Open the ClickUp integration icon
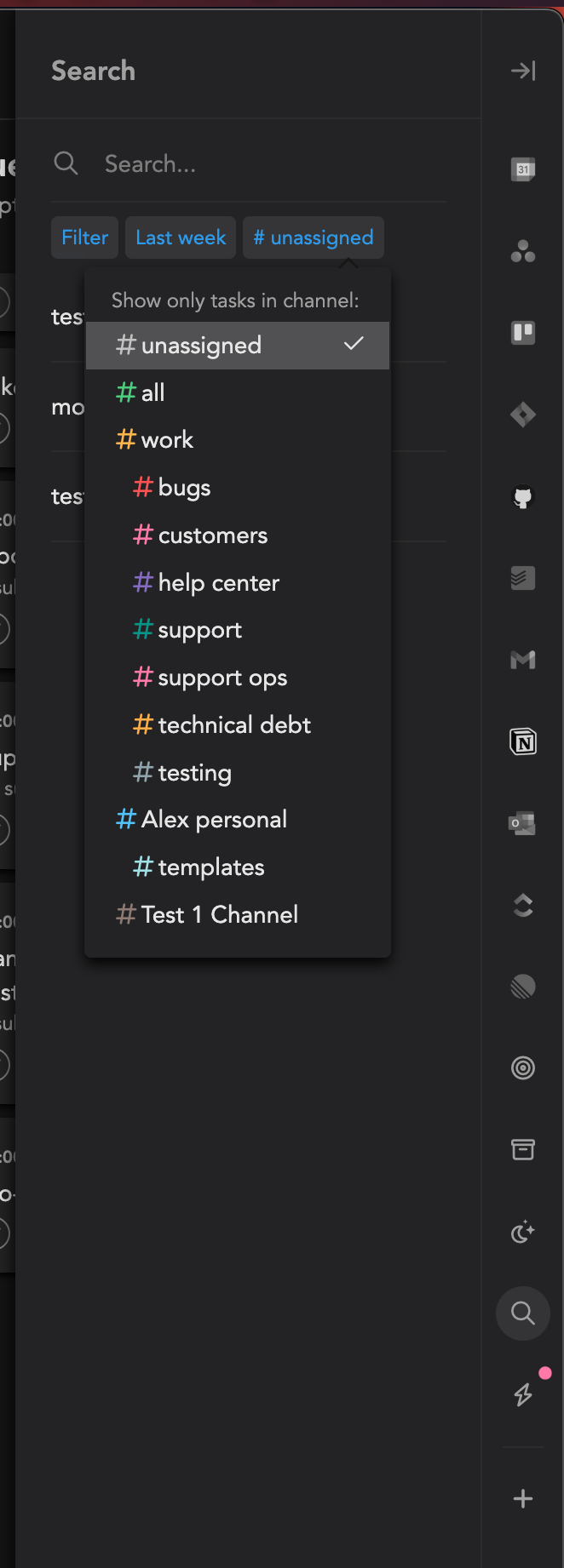Image resolution: width=564 pixels, height=1568 pixels. (x=523, y=905)
